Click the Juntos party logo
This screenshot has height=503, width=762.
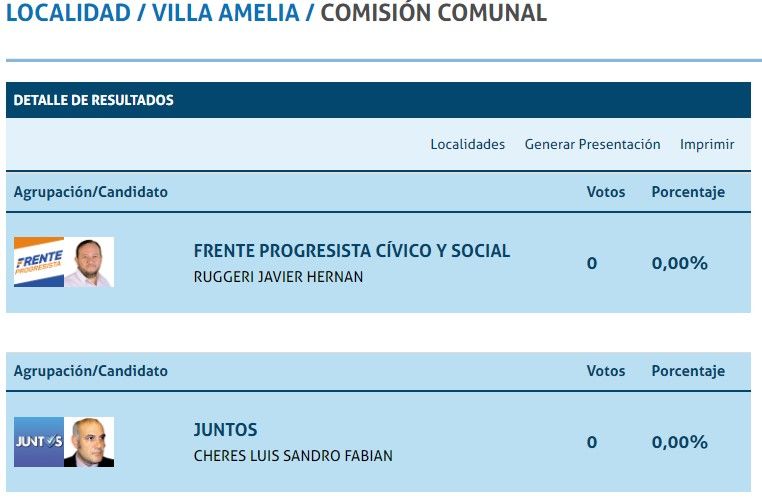(x=39, y=442)
